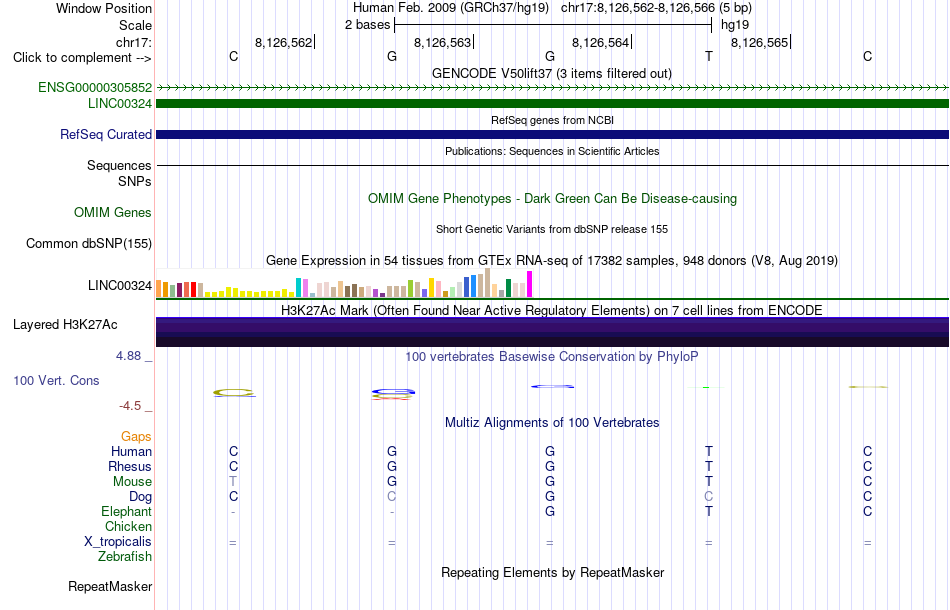This screenshot has height=610, width=950.
Task: Open the RefSeq Curated track label
Action: pyautogui.click(x=106, y=134)
